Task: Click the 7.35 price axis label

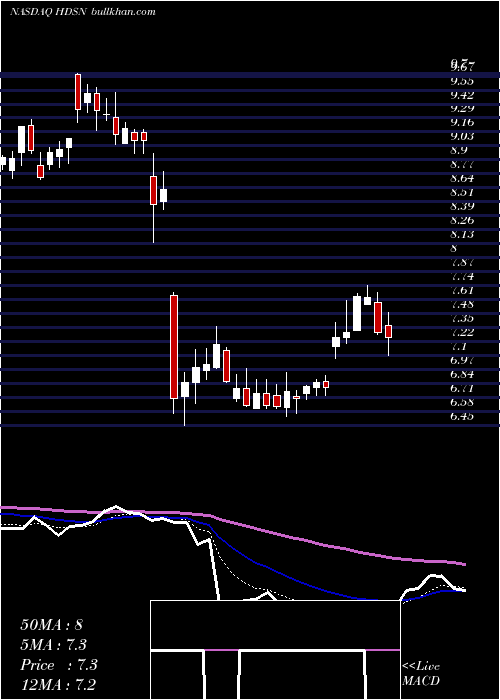Action: [x=462, y=318]
